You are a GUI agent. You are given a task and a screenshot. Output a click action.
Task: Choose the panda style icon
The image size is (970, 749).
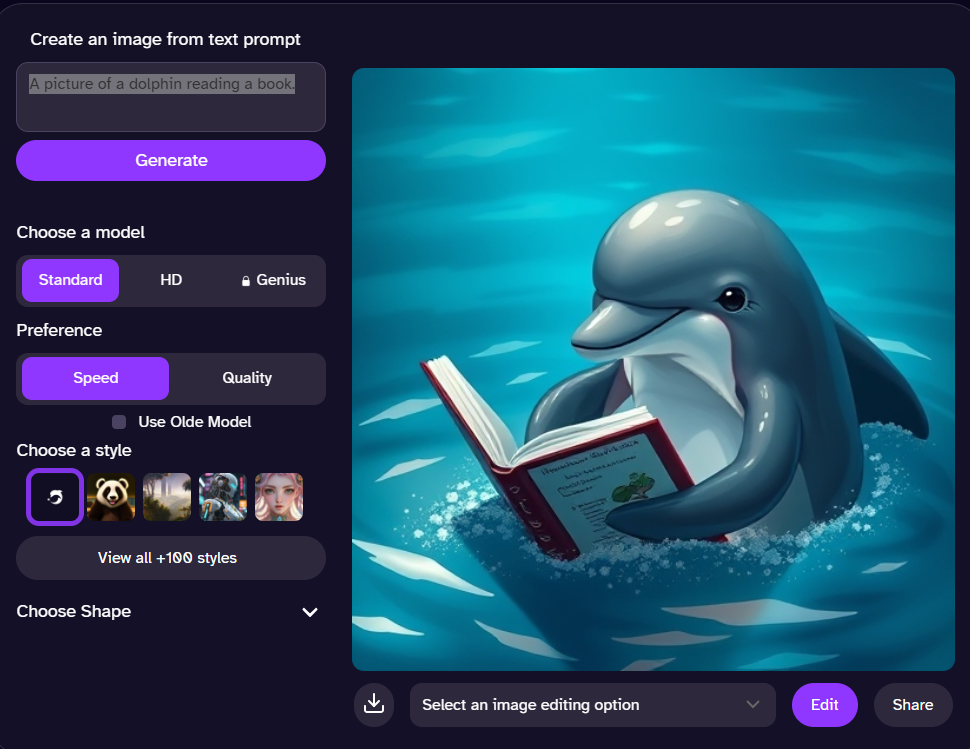(111, 497)
